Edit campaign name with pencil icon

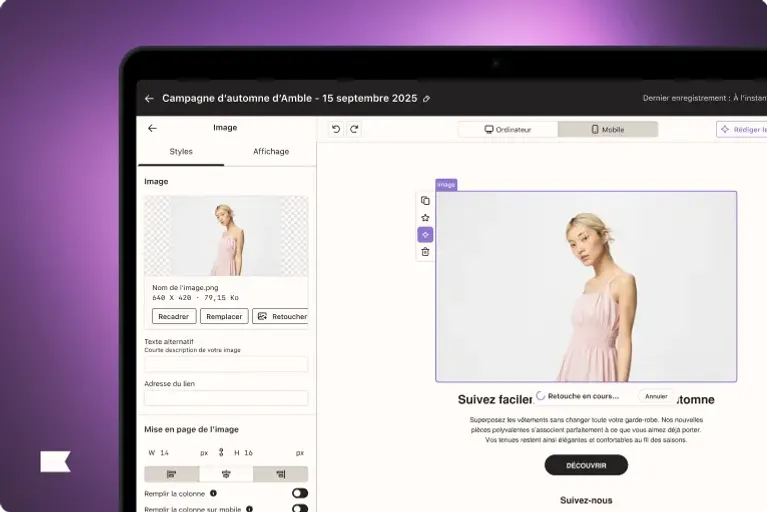pyautogui.click(x=426, y=99)
